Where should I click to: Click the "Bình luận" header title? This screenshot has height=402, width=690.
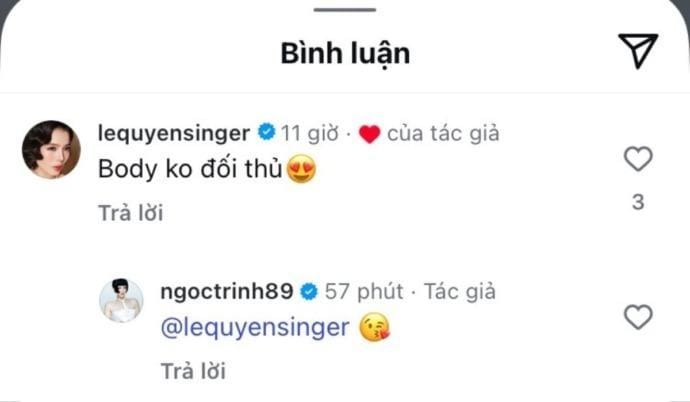345,52
